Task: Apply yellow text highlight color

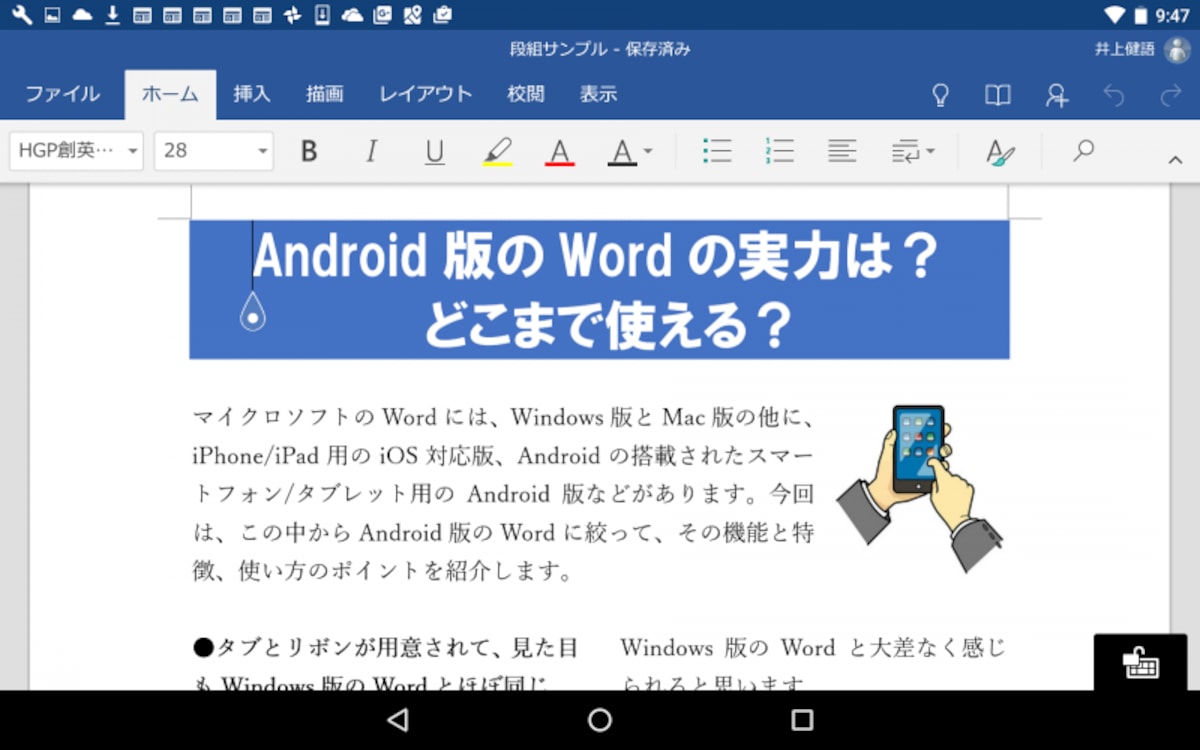Action: click(497, 151)
